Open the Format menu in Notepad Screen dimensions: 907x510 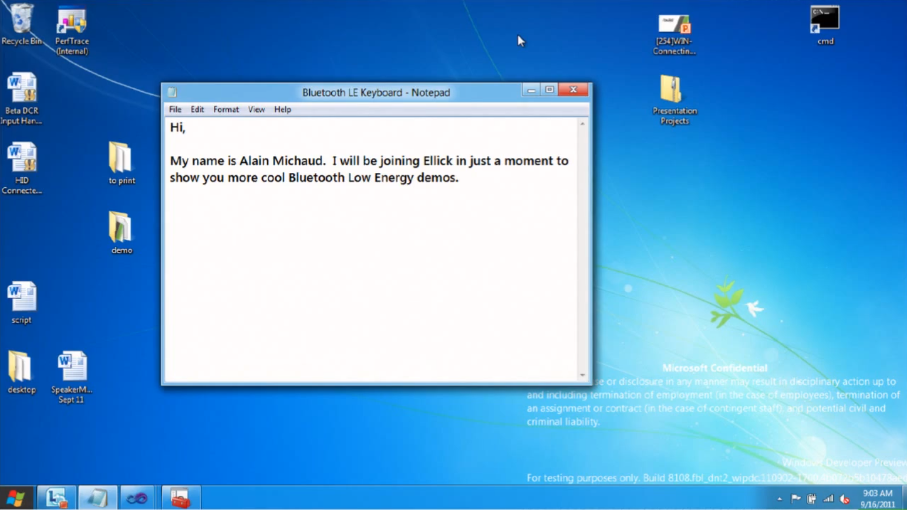pyautogui.click(x=226, y=109)
